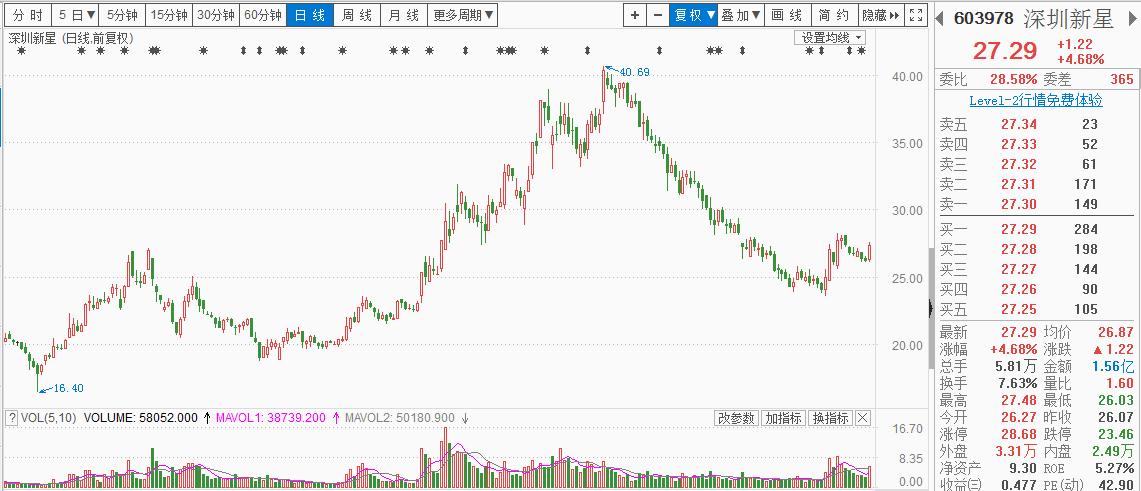
Task: Switch to 简约 simple view mode
Action: coord(834,15)
